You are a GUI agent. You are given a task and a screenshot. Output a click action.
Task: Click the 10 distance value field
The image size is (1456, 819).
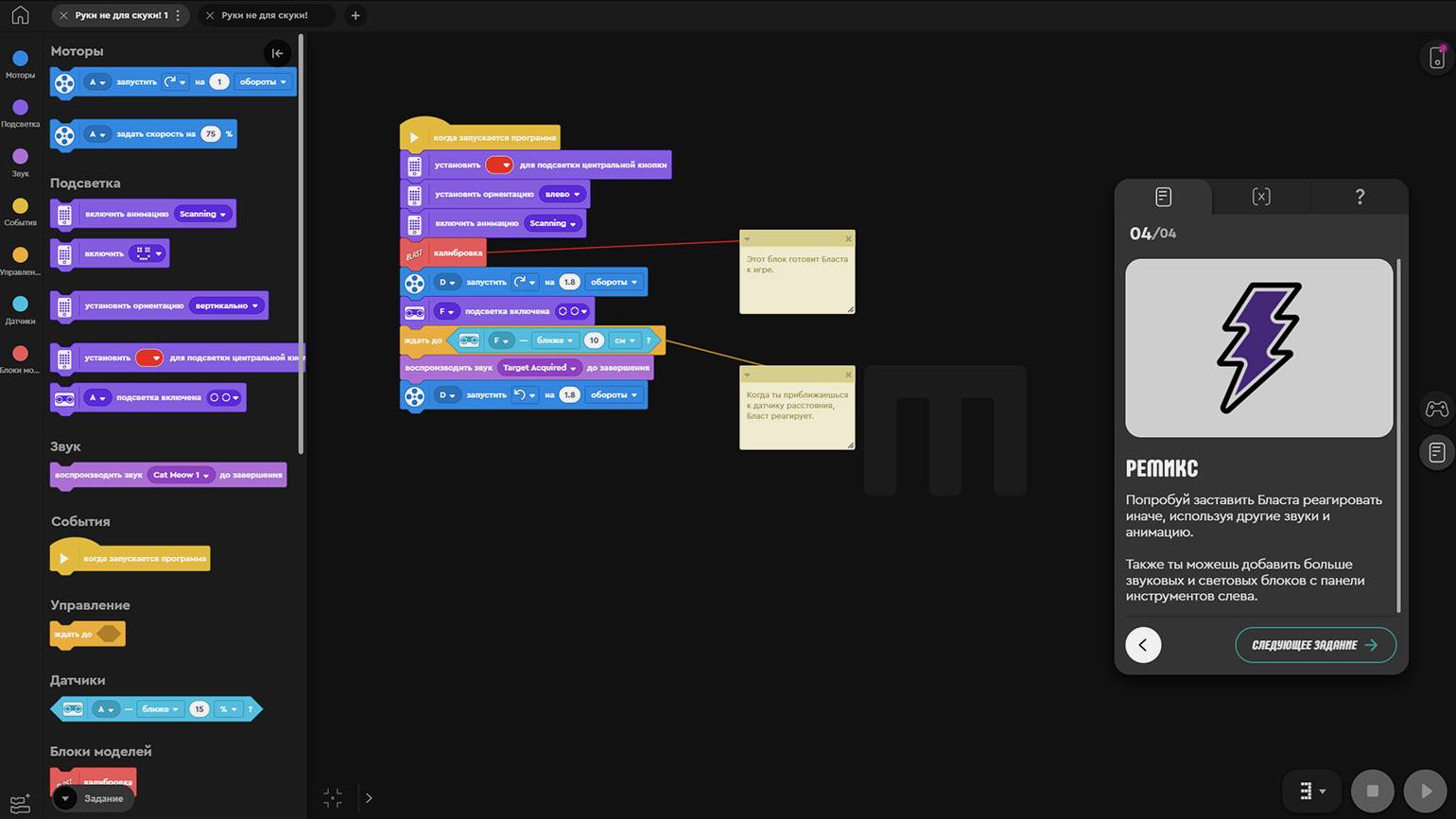[x=594, y=340]
